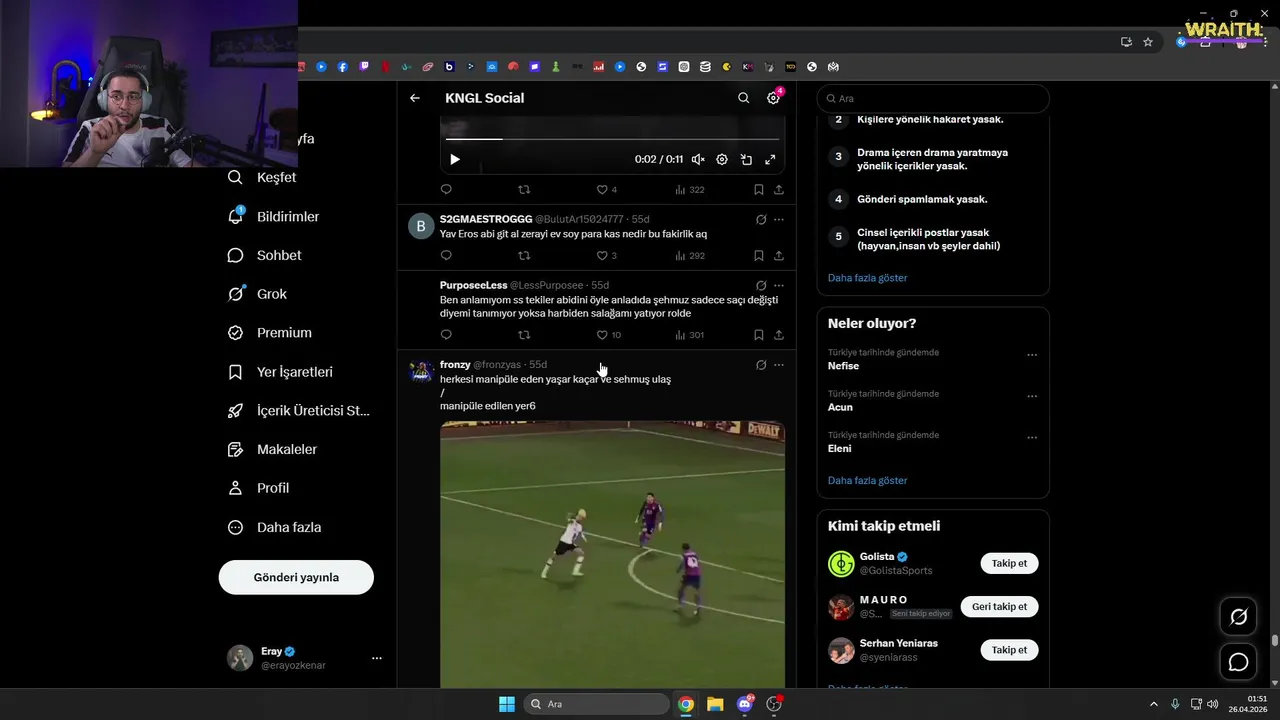Open fronzy's profile avatar
The image size is (1280, 720).
coord(421,371)
